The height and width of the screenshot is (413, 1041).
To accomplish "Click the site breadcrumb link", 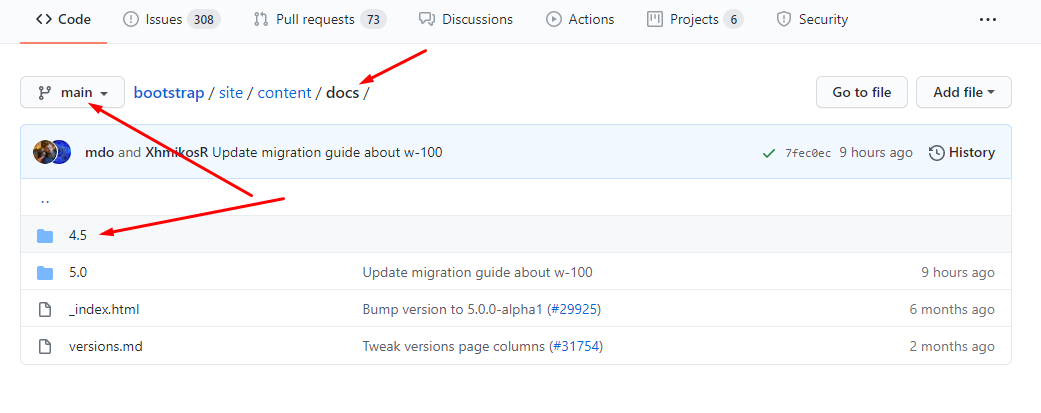I will (231, 92).
